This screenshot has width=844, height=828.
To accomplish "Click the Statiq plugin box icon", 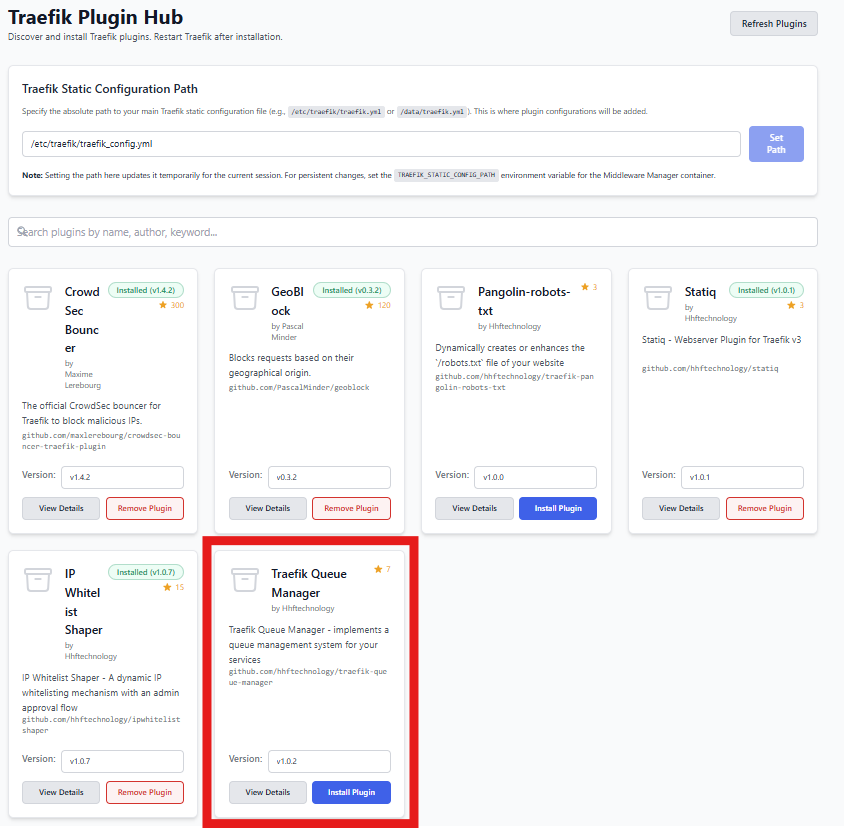I will pyautogui.click(x=658, y=298).
